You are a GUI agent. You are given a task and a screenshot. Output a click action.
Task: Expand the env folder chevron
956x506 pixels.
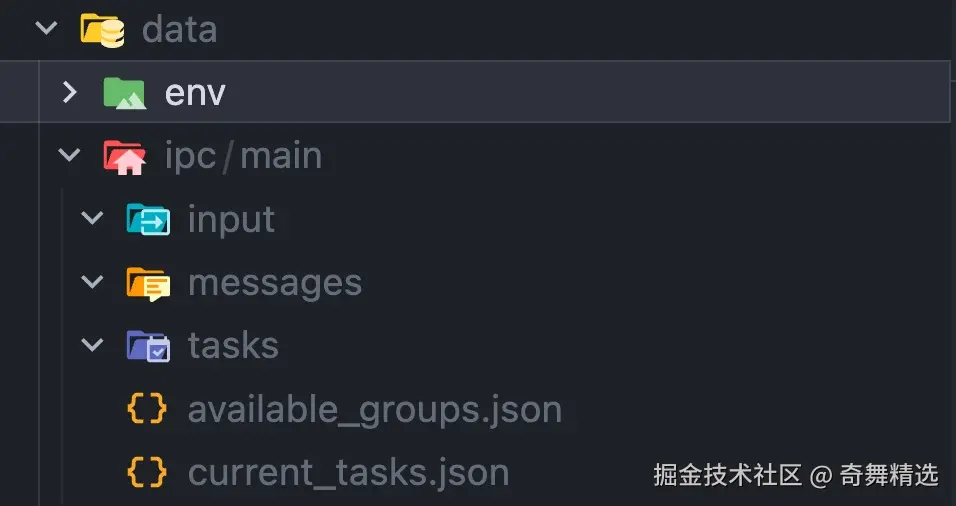[69, 93]
